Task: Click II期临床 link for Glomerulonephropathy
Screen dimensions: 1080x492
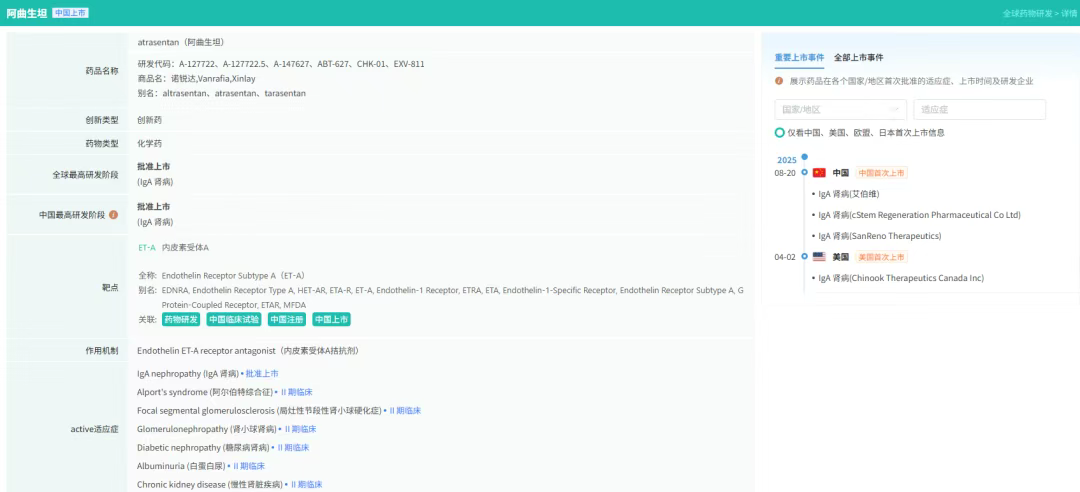Action: (x=300, y=429)
